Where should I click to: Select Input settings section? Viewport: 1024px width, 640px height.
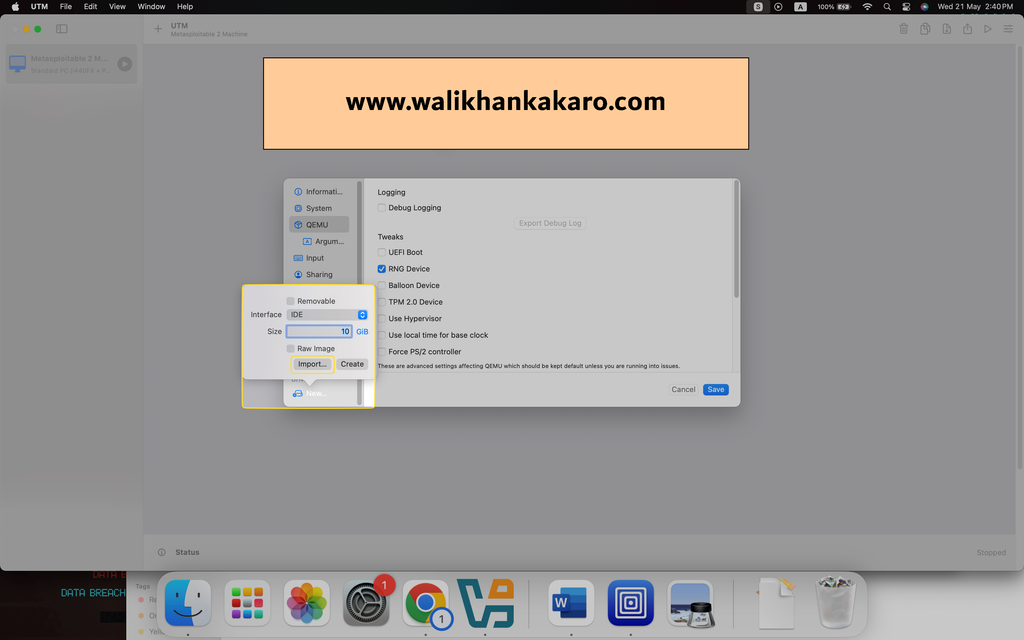click(319, 258)
